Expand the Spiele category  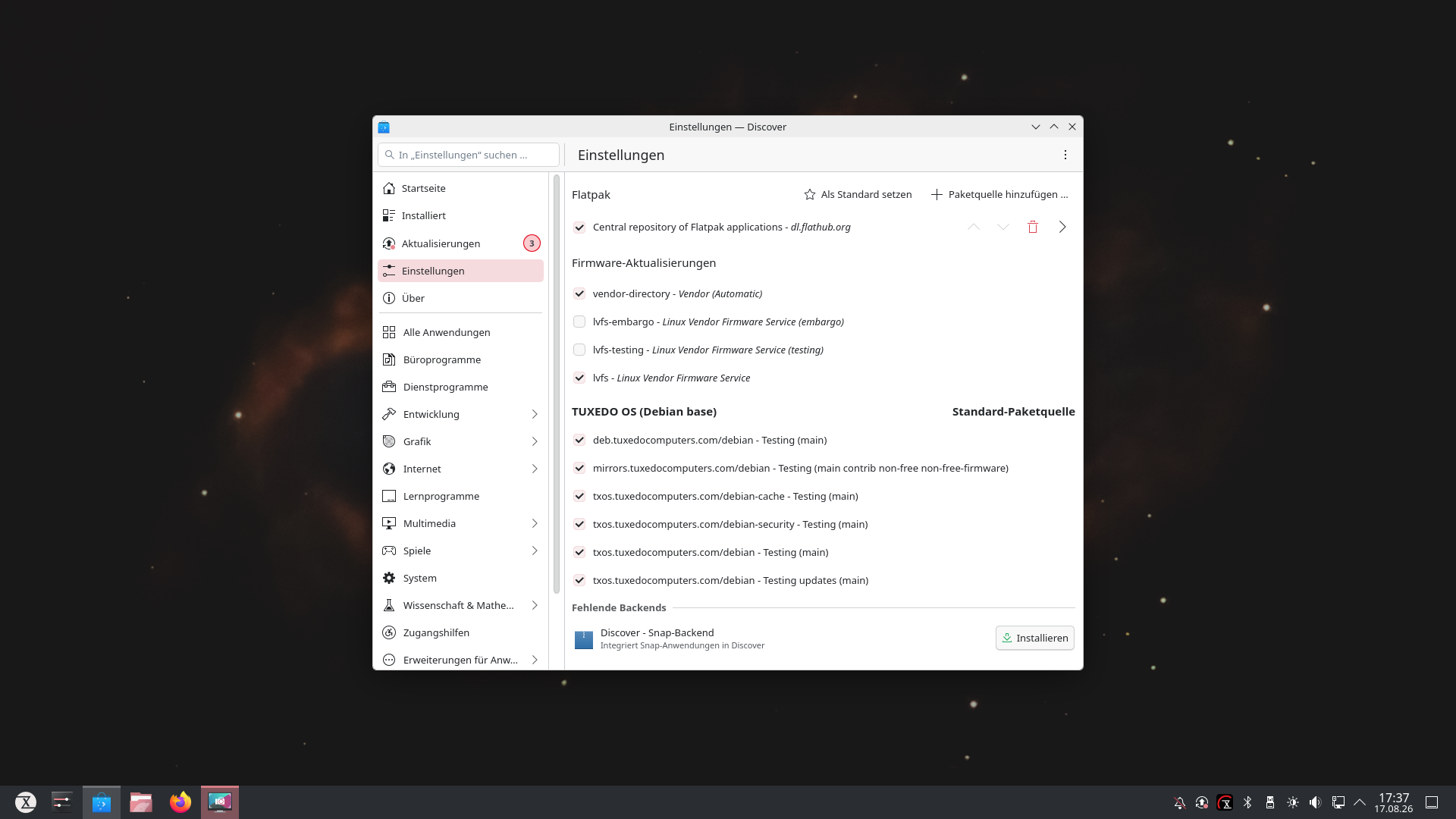pos(535,551)
